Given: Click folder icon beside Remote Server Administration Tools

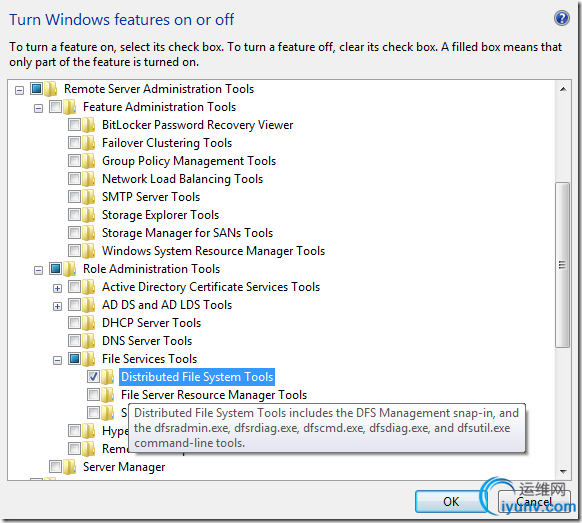Looking at the screenshot, I should (x=50, y=89).
